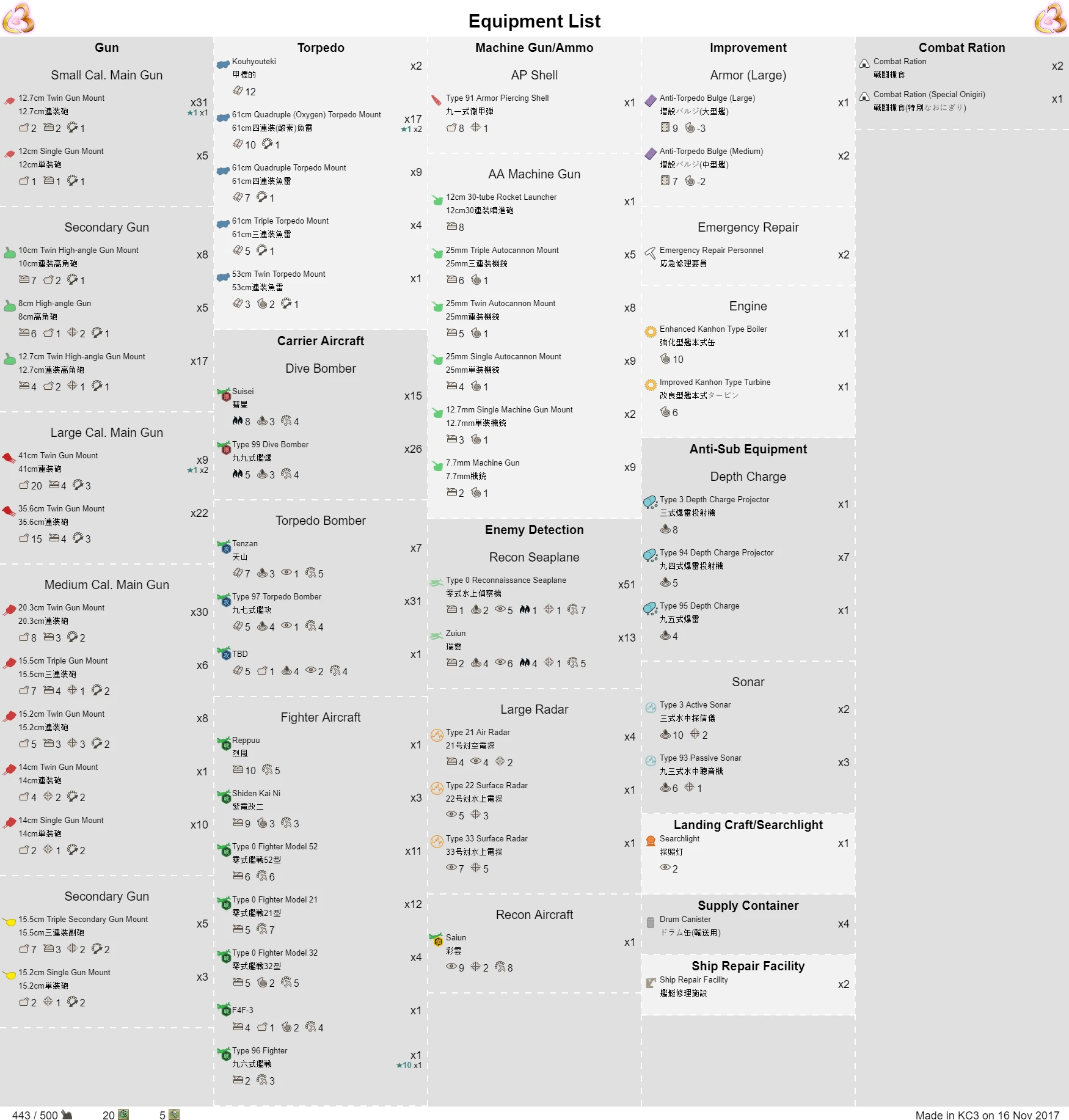
Task: Click the Ship Repair Facility icon
Action: pos(651,983)
